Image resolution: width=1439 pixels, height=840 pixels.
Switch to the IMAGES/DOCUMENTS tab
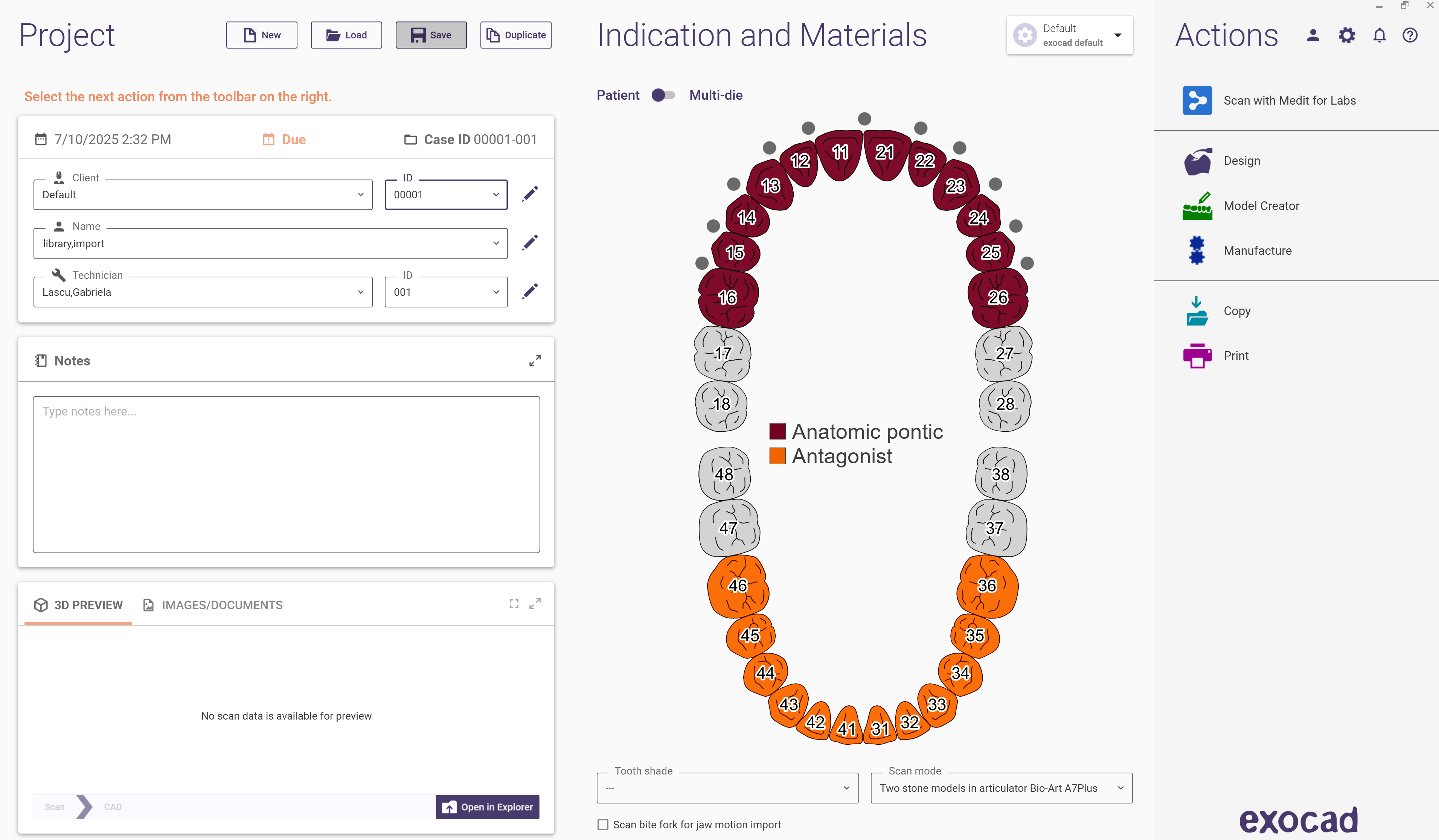(212, 605)
